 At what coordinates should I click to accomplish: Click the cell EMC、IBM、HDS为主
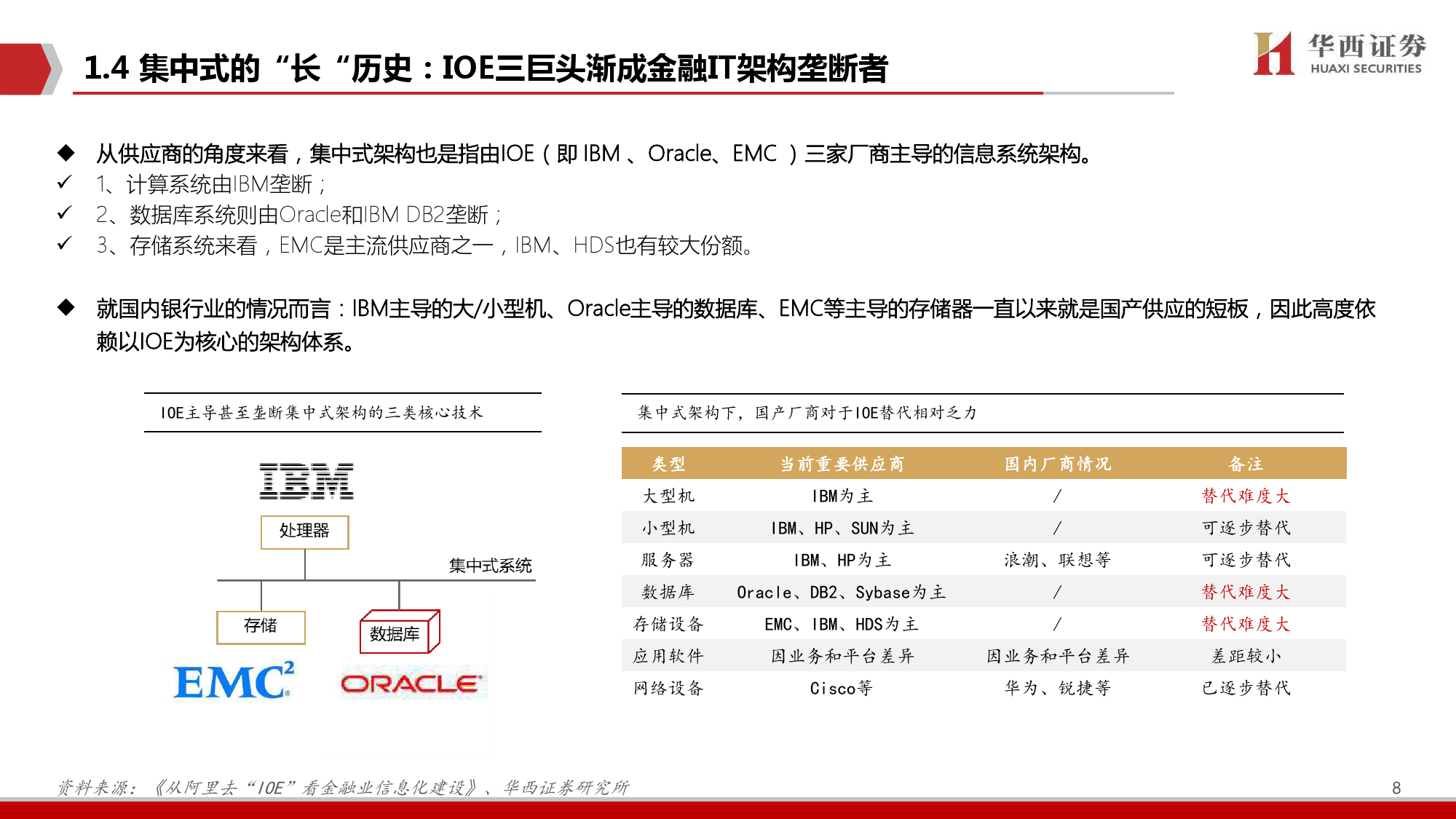842,624
